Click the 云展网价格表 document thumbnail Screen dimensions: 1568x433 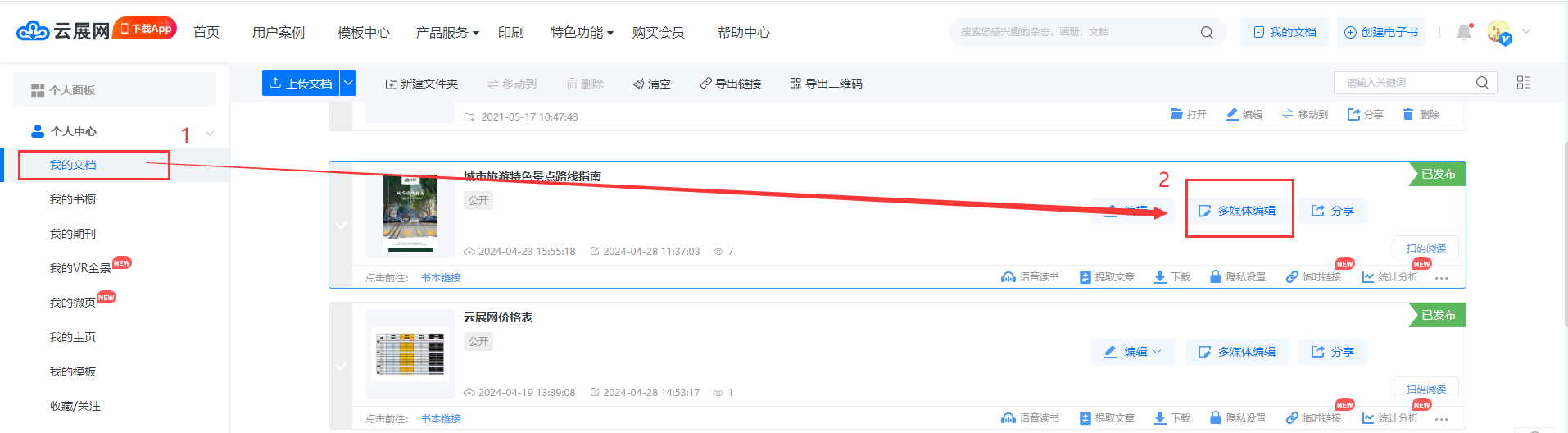(410, 355)
